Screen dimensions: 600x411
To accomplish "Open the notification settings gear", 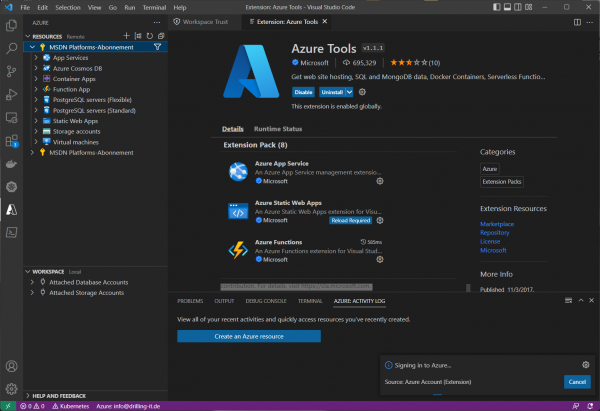I will [x=586, y=365].
